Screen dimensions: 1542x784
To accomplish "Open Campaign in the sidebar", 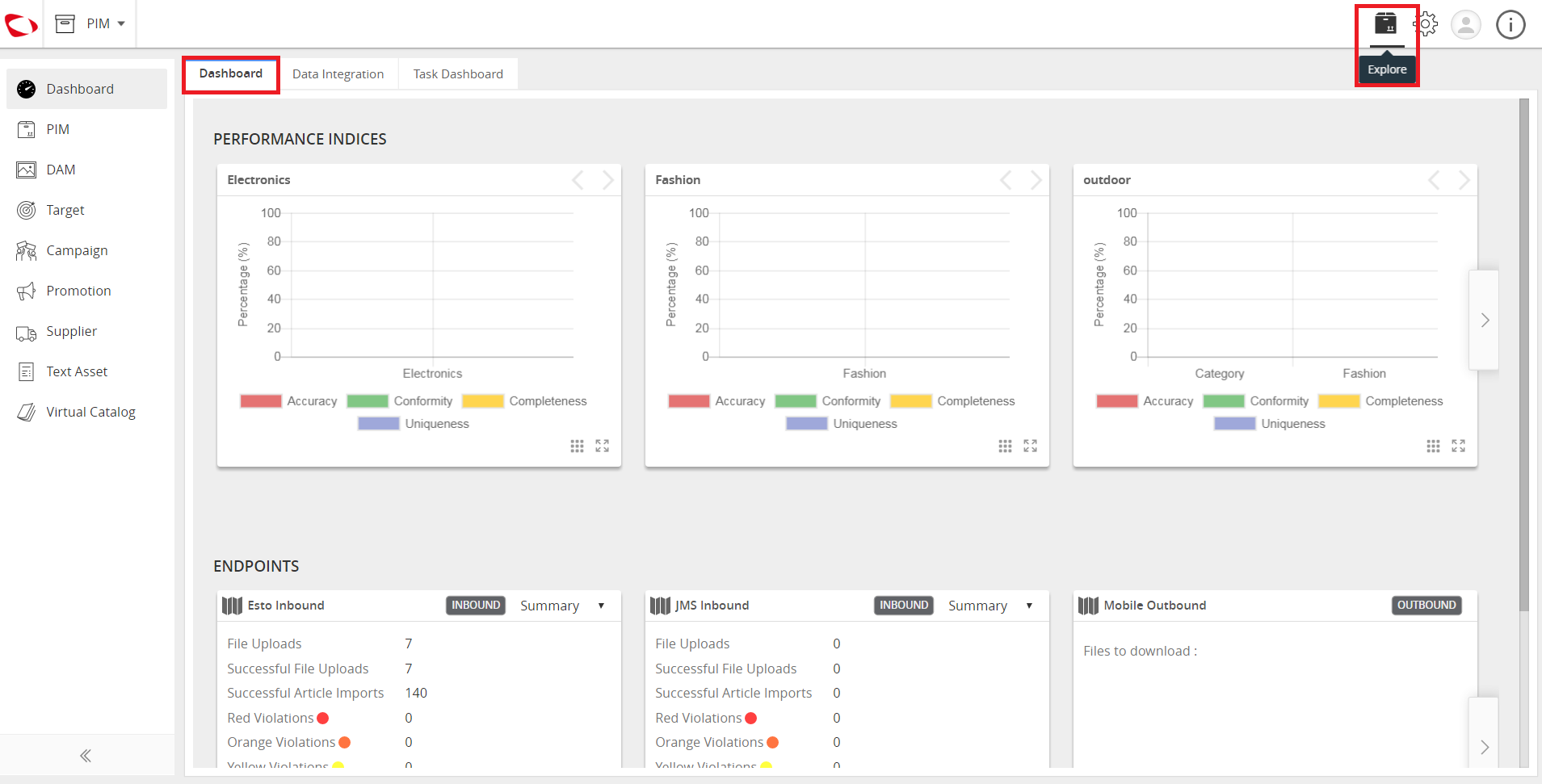I will pos(87,250).
